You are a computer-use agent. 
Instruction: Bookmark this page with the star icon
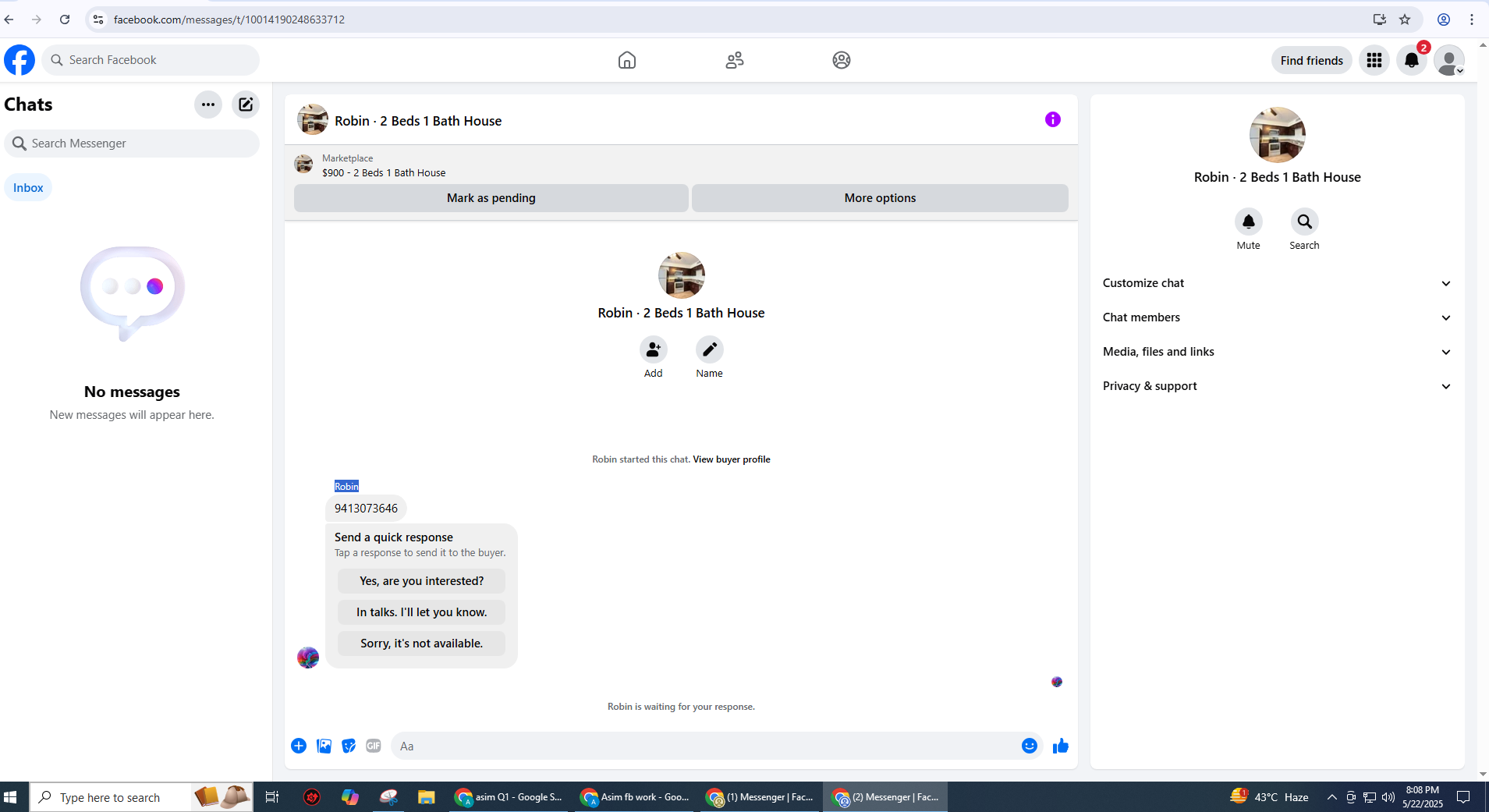[x=1405, y=20]
